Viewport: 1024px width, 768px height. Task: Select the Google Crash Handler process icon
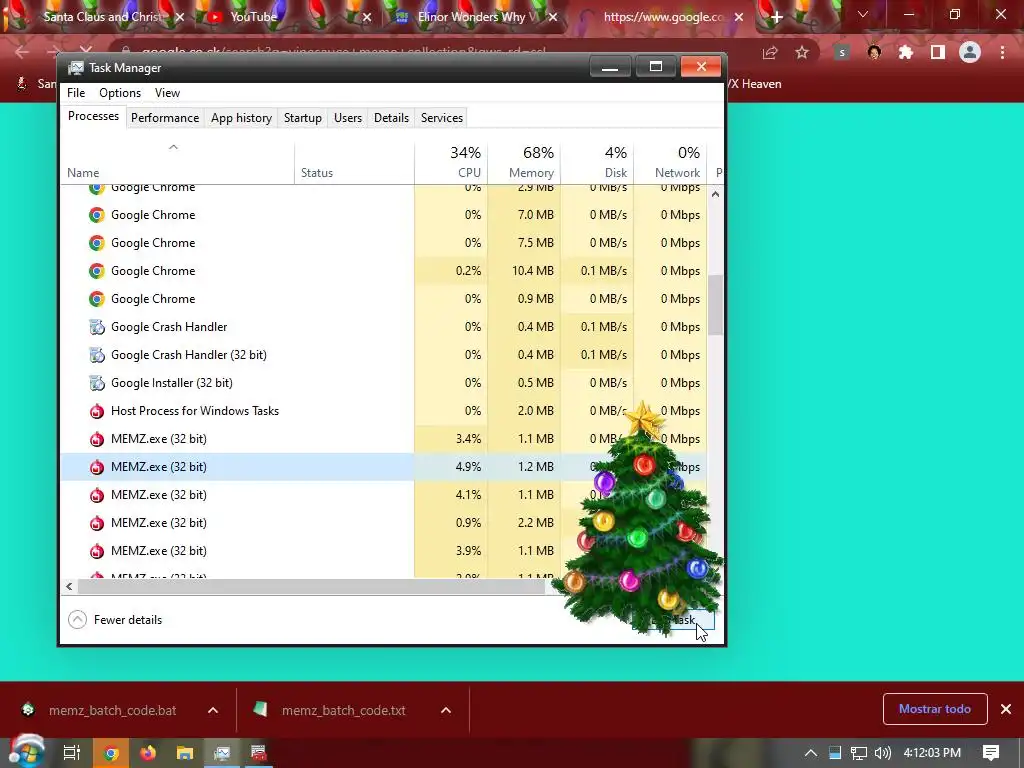(x=97, y=327)
